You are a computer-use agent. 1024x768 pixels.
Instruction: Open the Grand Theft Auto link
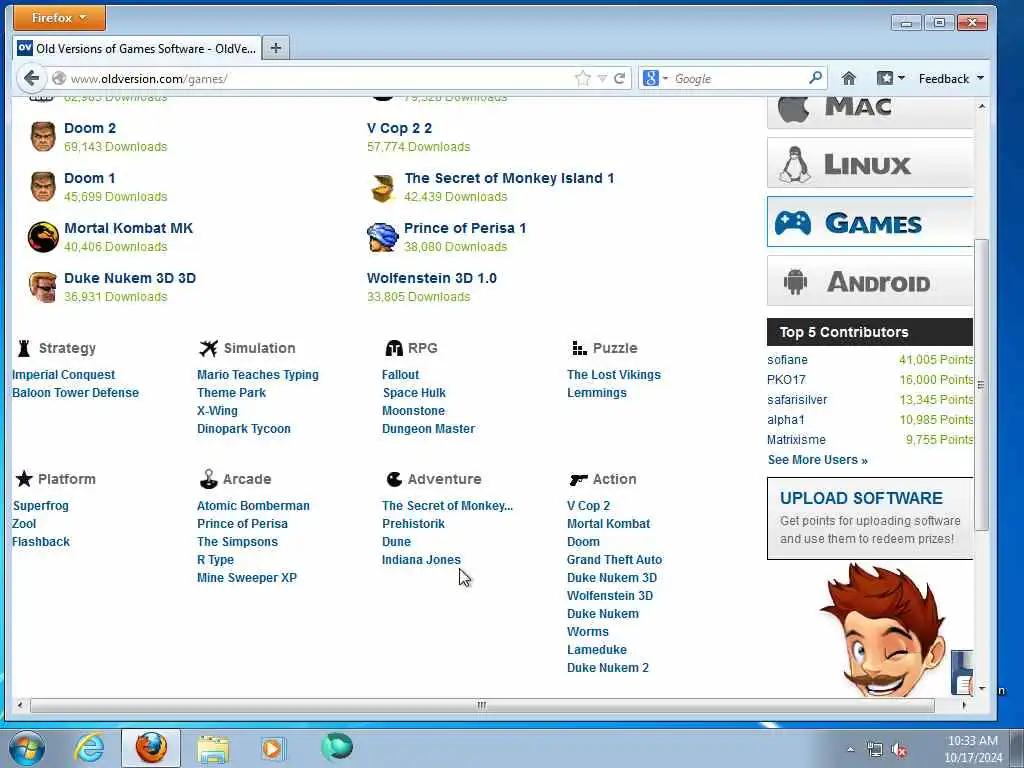pyautogui.click(x=615, y=560)
